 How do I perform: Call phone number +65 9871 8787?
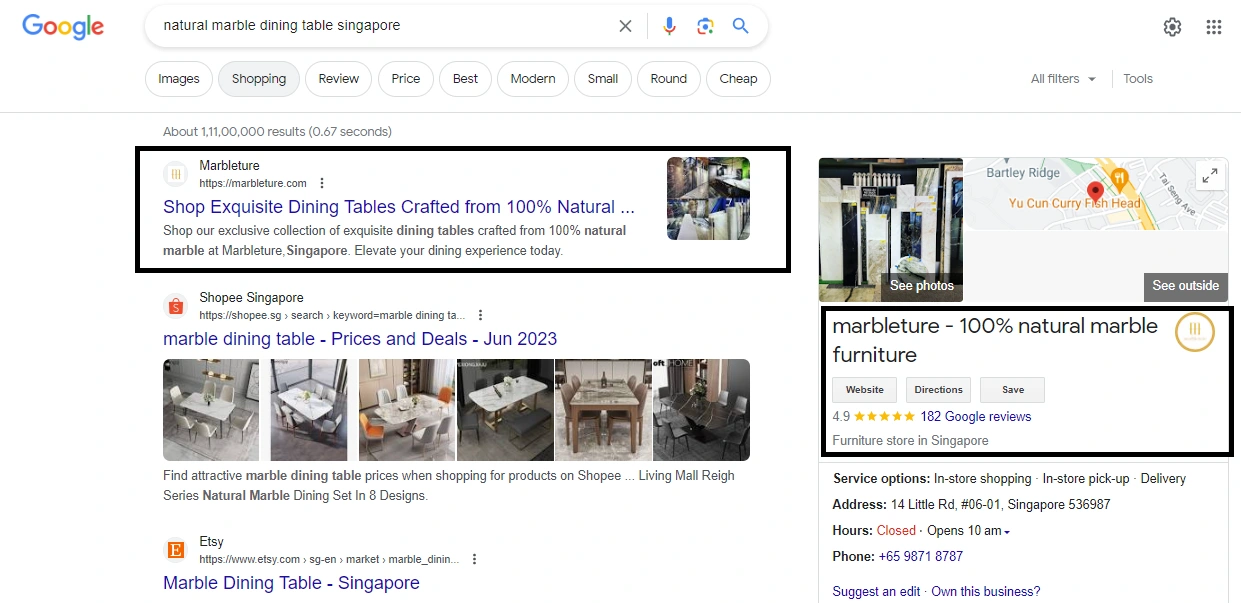pos(921,557)
